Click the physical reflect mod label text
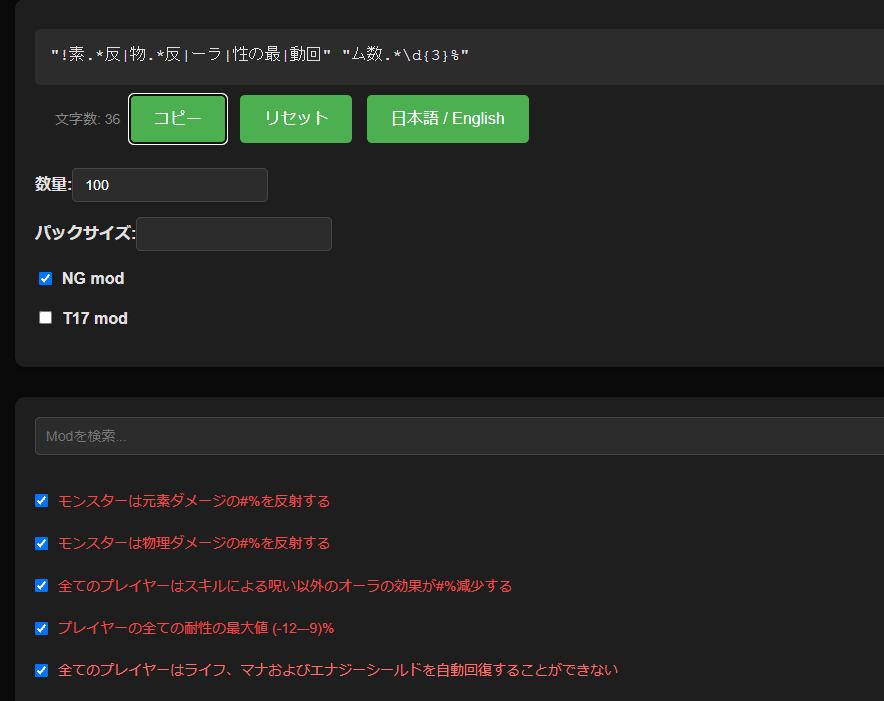This screenshot has height=701, width=884. point(192,543)
